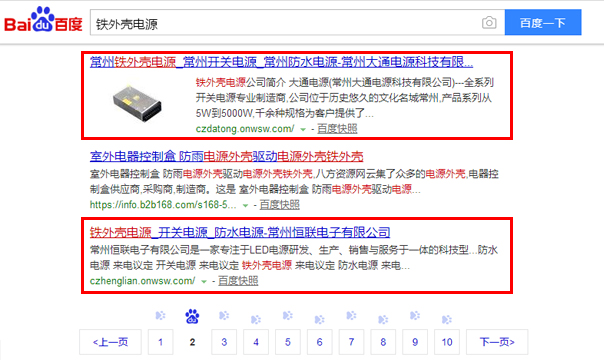Open the czdatong.onwsw.com URL link
The width and height of the screenshot is (604, 360).
tap(245, 129)
